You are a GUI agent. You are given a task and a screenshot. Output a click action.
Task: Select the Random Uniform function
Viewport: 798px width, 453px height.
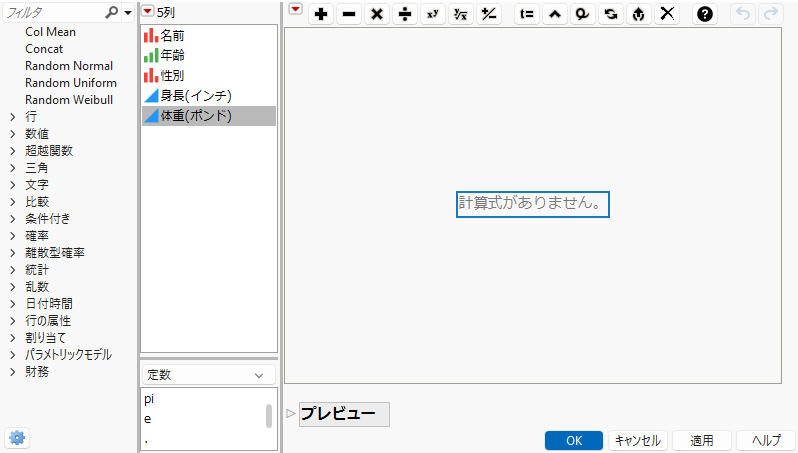point(71,82)
